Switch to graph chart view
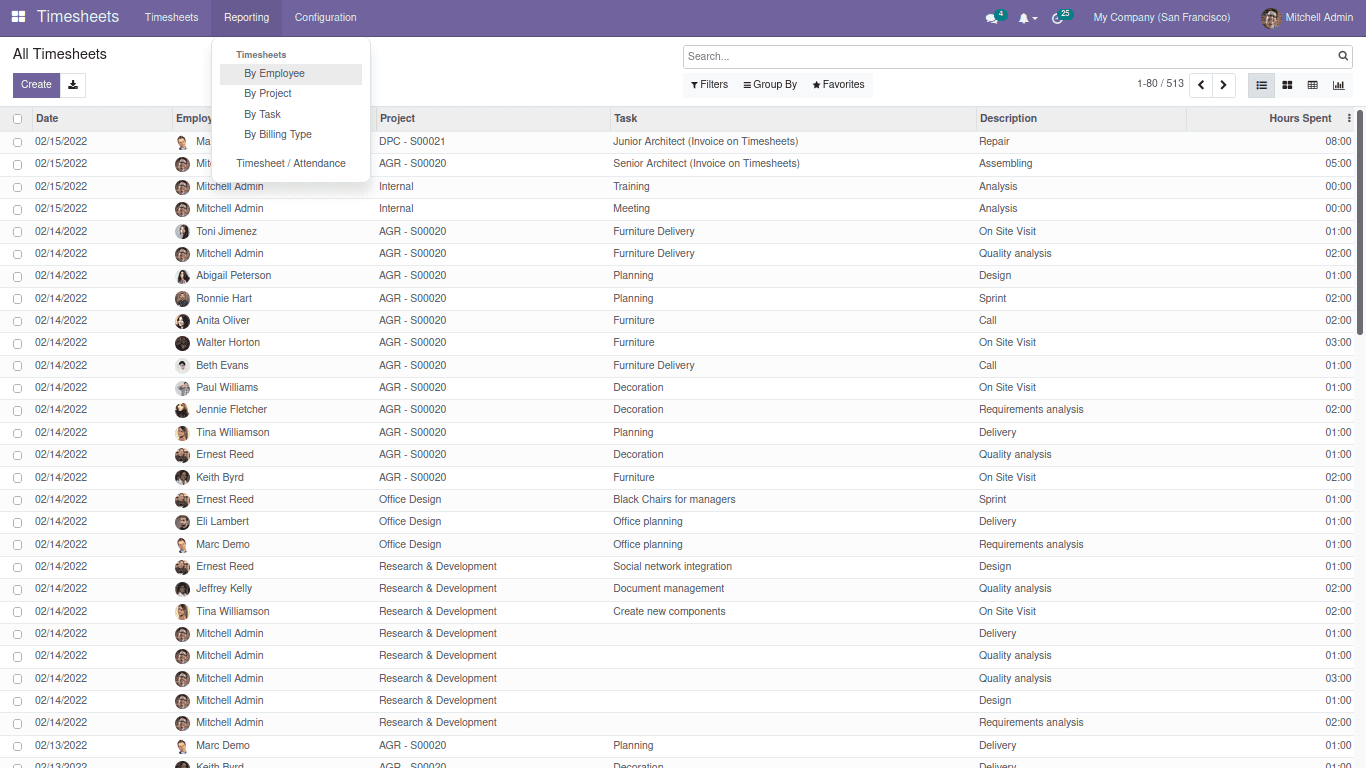The image size is (1366, 768). click(1338, 86)
